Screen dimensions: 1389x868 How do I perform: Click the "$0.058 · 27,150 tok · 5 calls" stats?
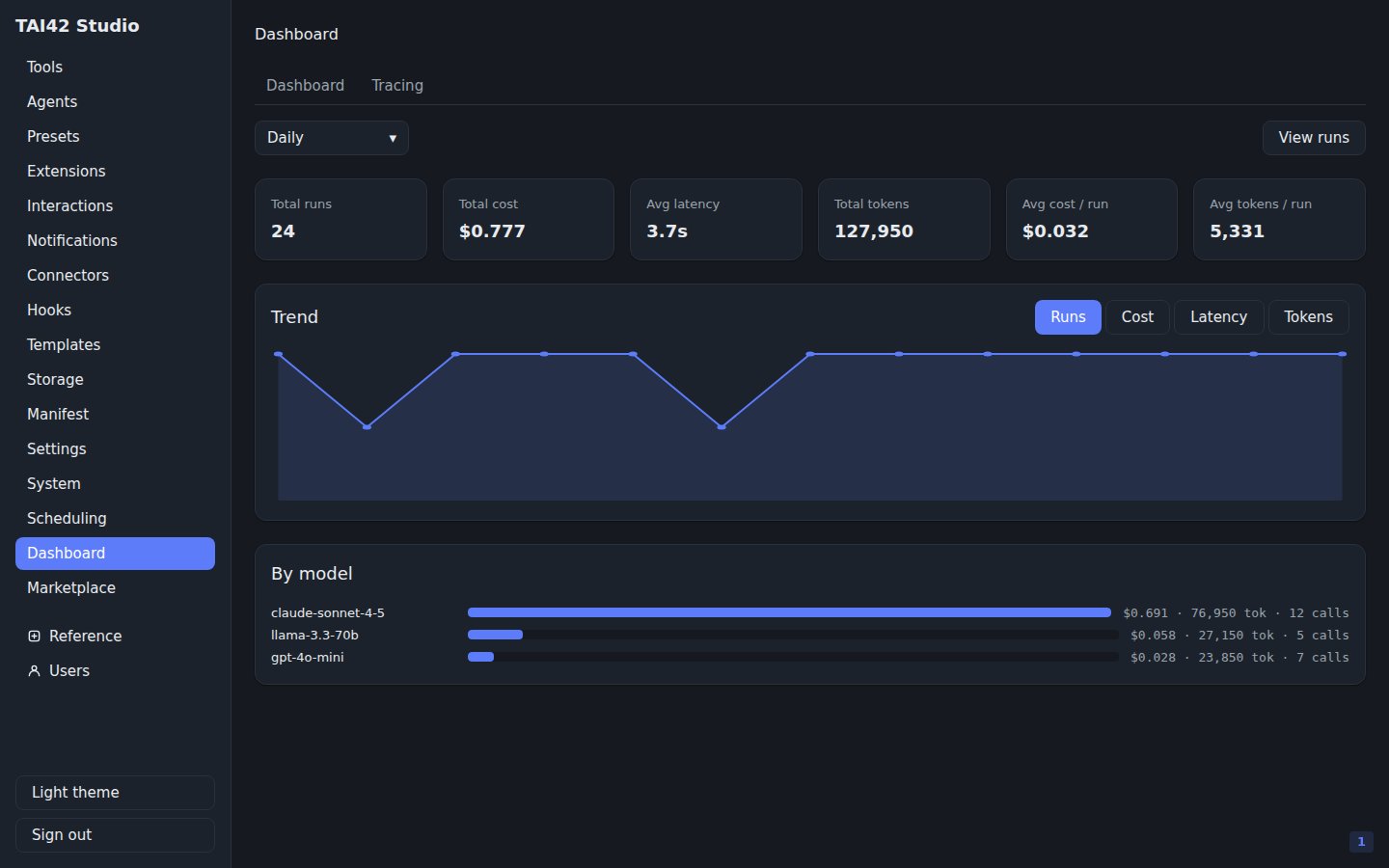[1239, 635]
